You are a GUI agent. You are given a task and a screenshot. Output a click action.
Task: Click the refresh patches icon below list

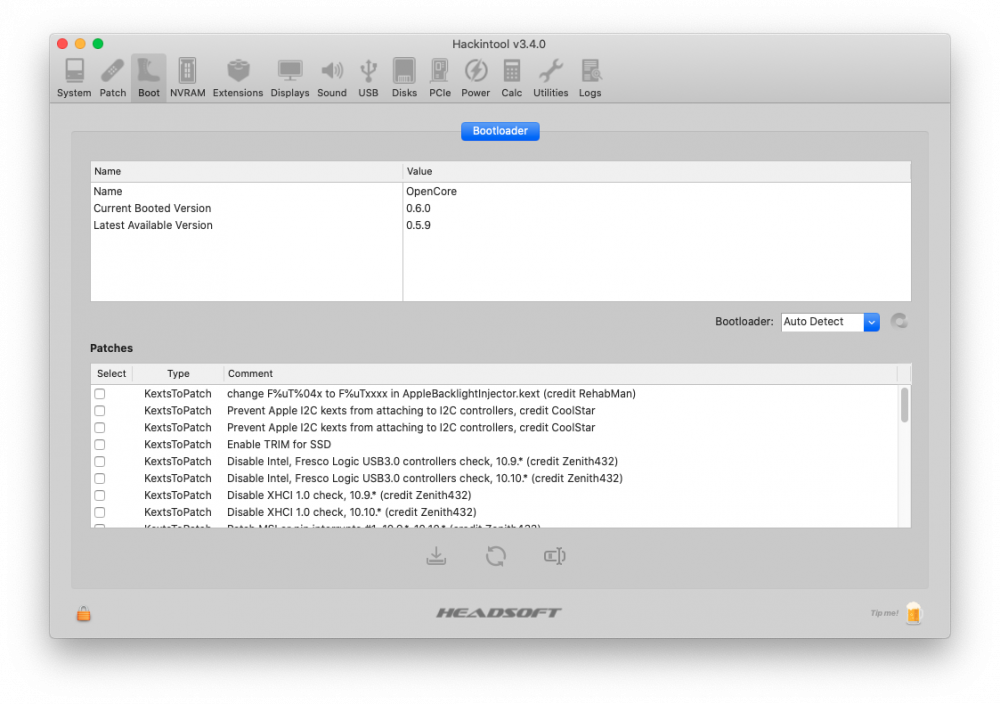click(496, 556)
